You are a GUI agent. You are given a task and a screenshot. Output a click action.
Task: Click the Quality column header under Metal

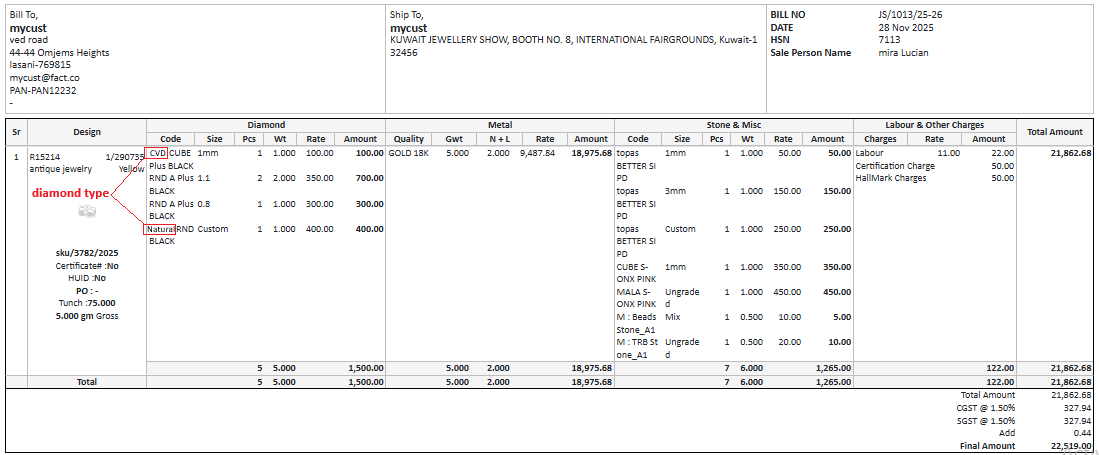(409, 139)
